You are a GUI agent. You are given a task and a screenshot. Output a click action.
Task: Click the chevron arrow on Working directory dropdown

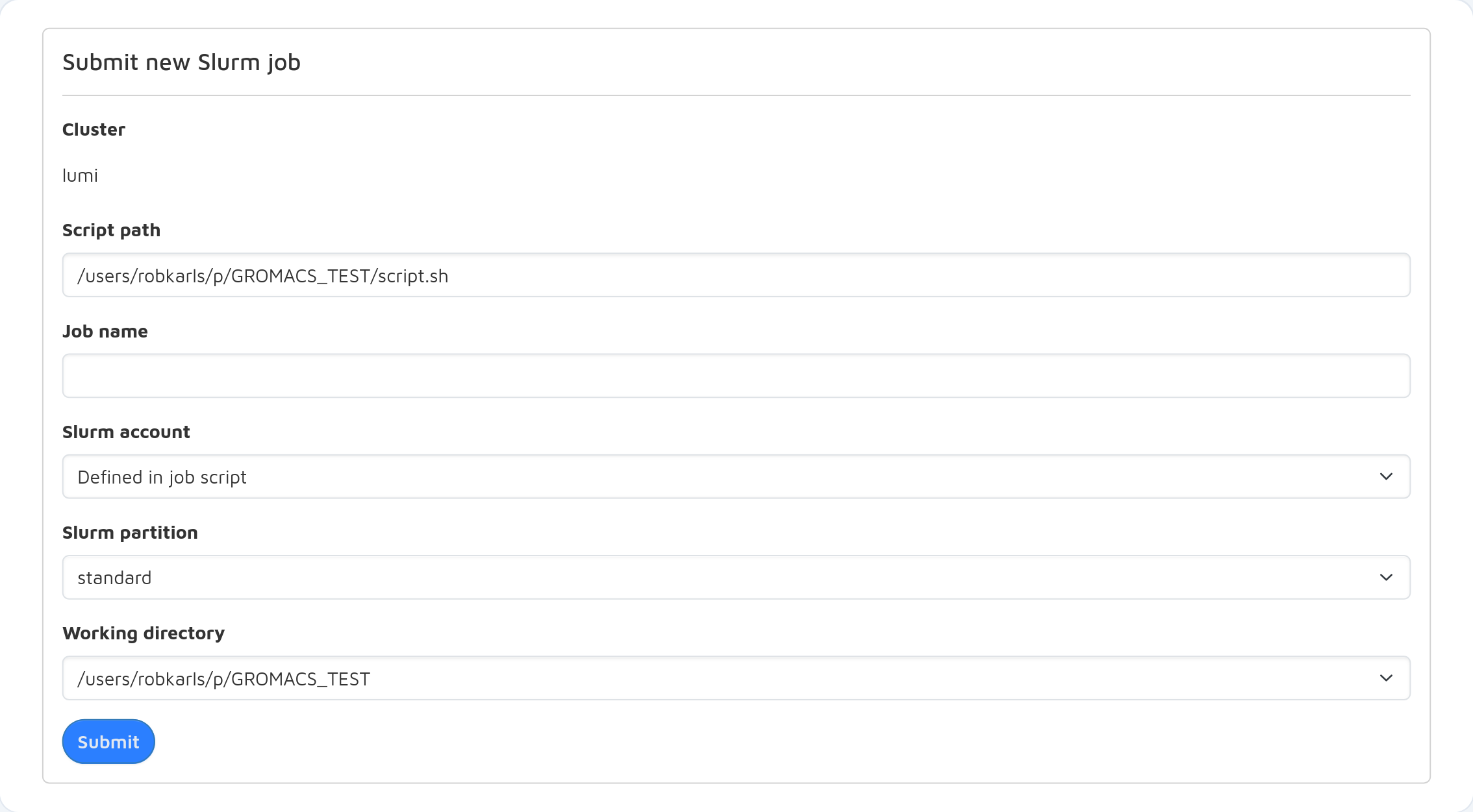pyautogui.click(x=1386, y=678)
